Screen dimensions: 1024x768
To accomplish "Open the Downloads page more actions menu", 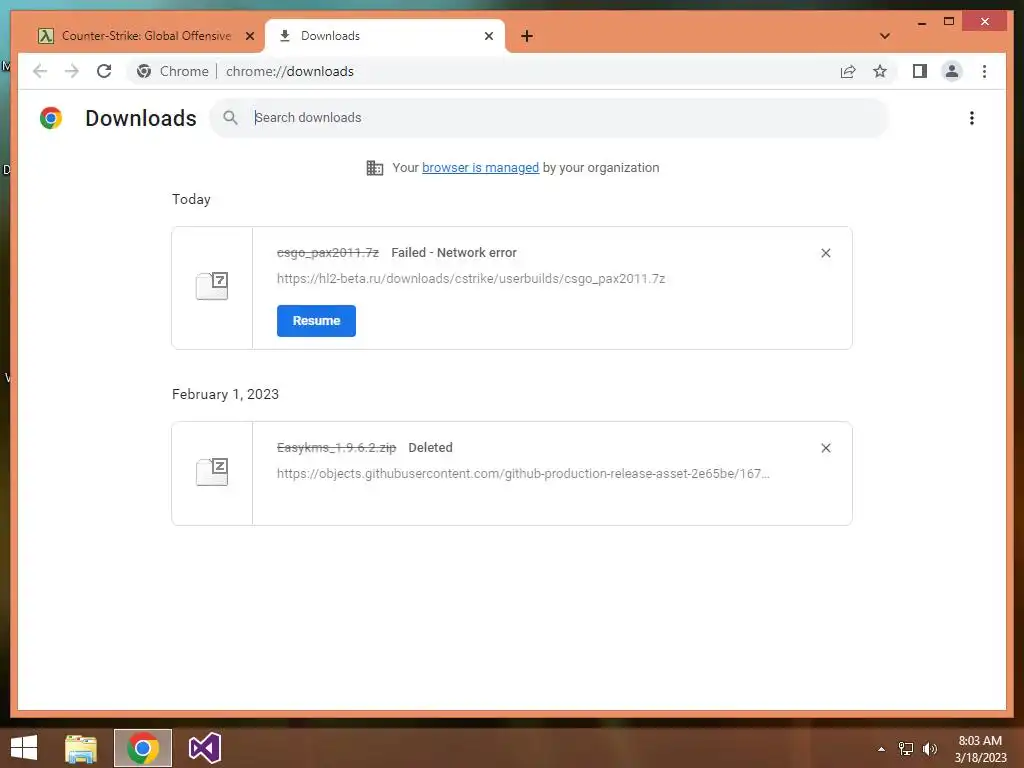I will pyautogui.click(x=972, y=118).
